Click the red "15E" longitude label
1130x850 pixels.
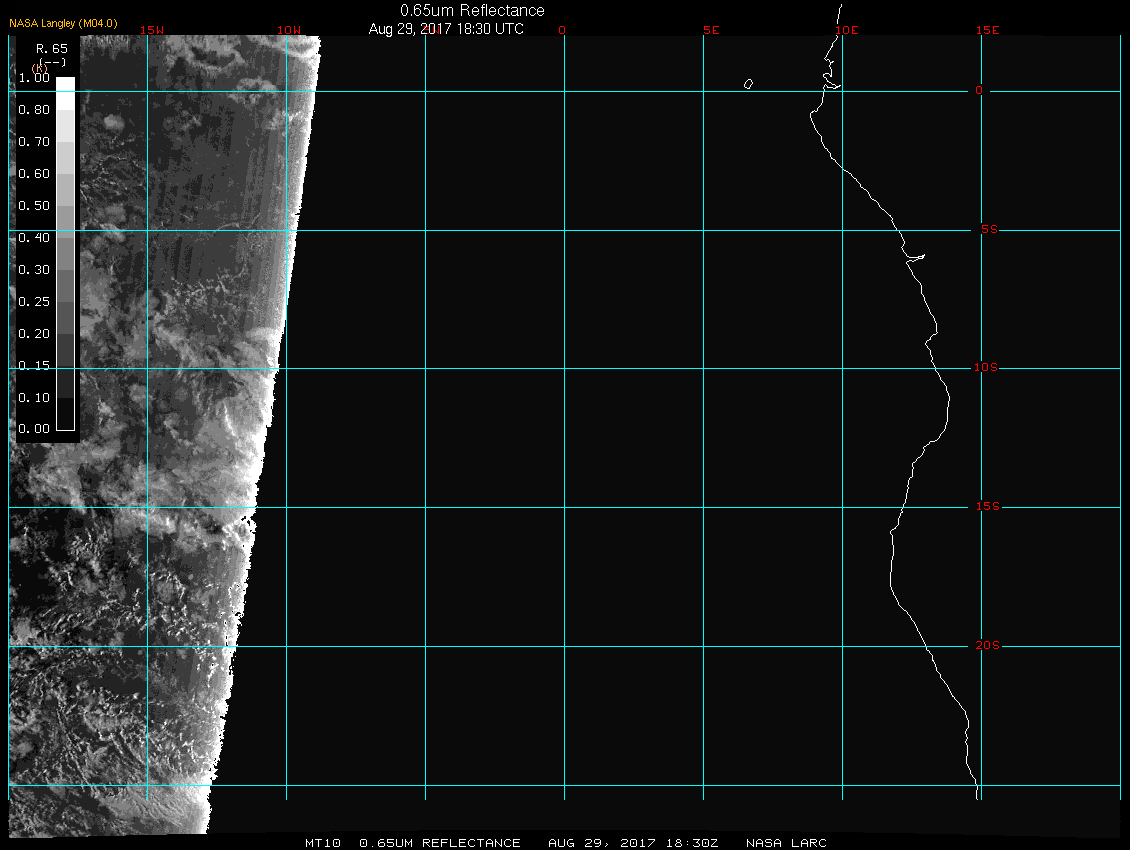coord(987,30)
